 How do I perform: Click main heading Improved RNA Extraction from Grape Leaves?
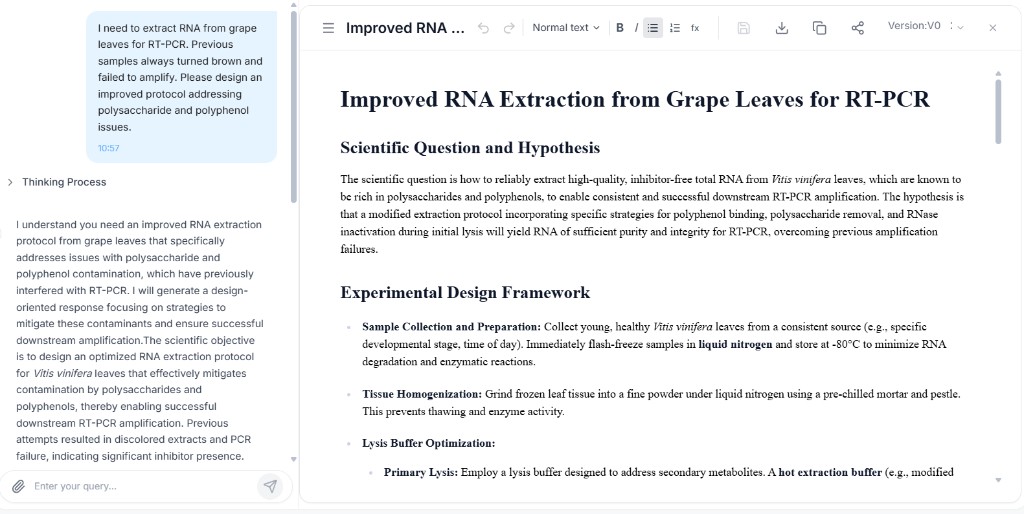pyautogui.click(x=635, y=99)
